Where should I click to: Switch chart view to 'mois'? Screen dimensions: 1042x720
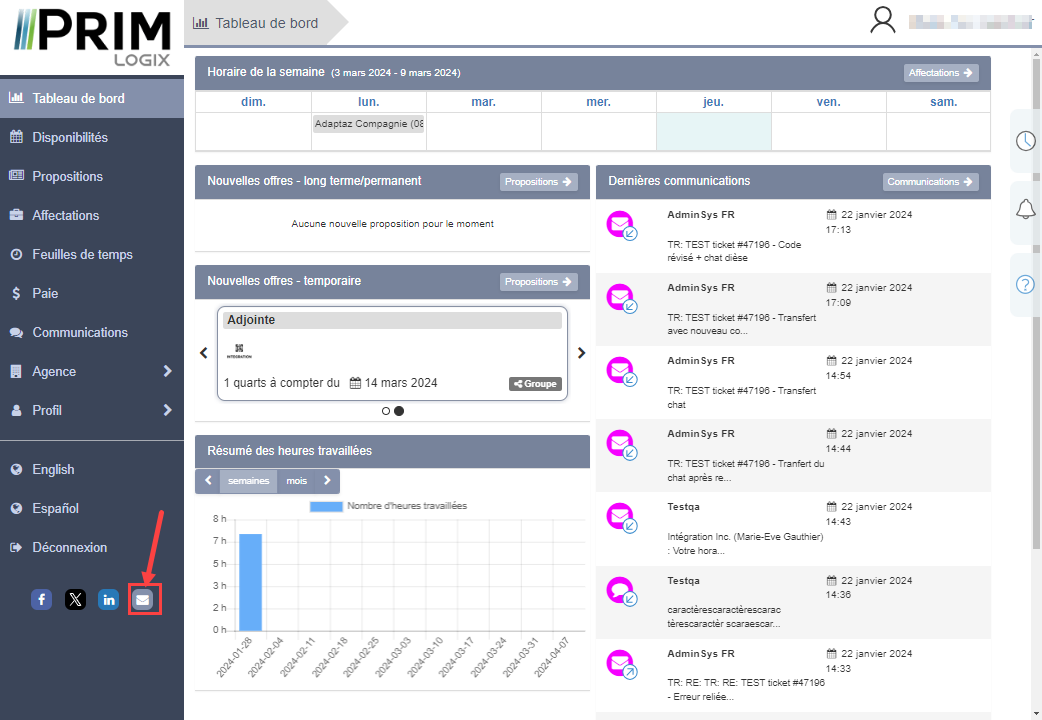(x=297, y=481)
